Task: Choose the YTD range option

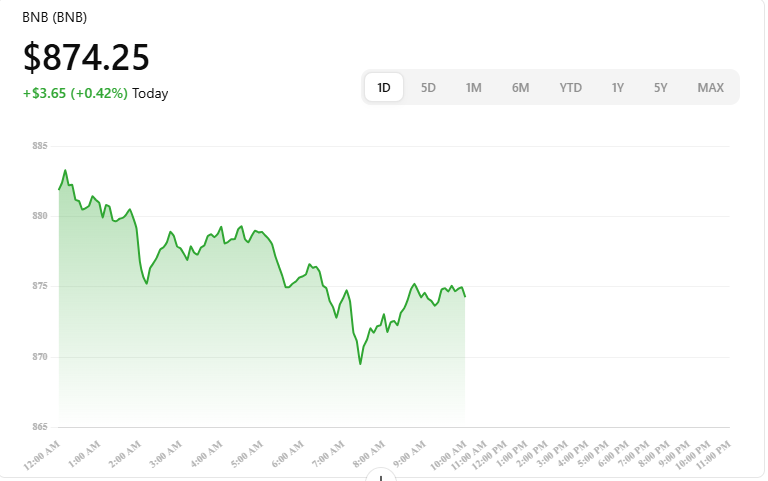Action: click(x=570, y=87)
